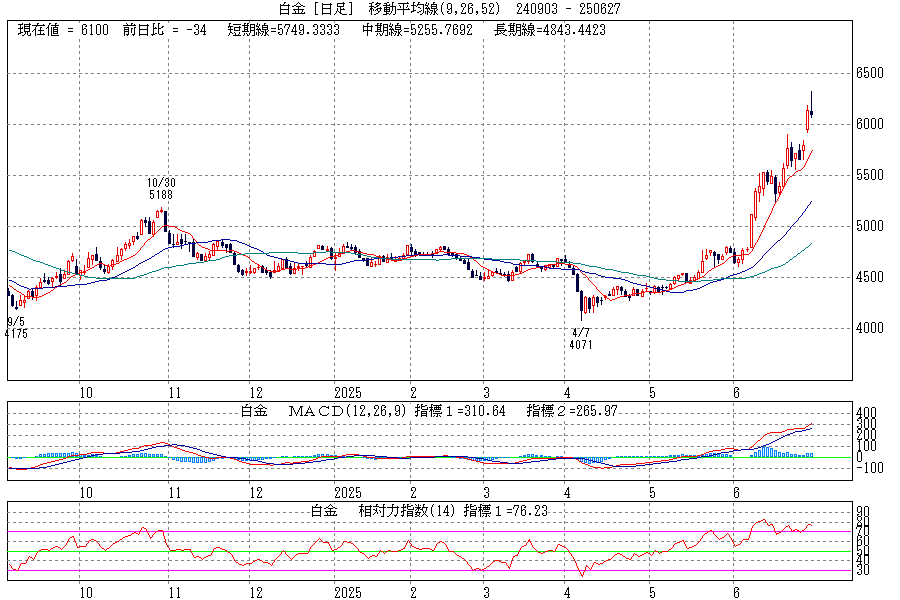Click the 5000 price axis label
Image resolution: width=900 pixels, height=600 pixels.
click(868, 226)
